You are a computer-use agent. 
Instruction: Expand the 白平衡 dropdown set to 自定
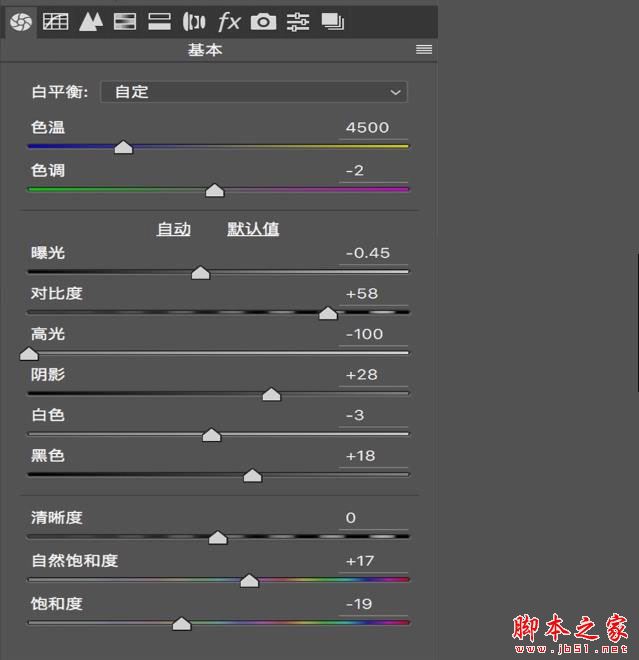pos(254,92)
